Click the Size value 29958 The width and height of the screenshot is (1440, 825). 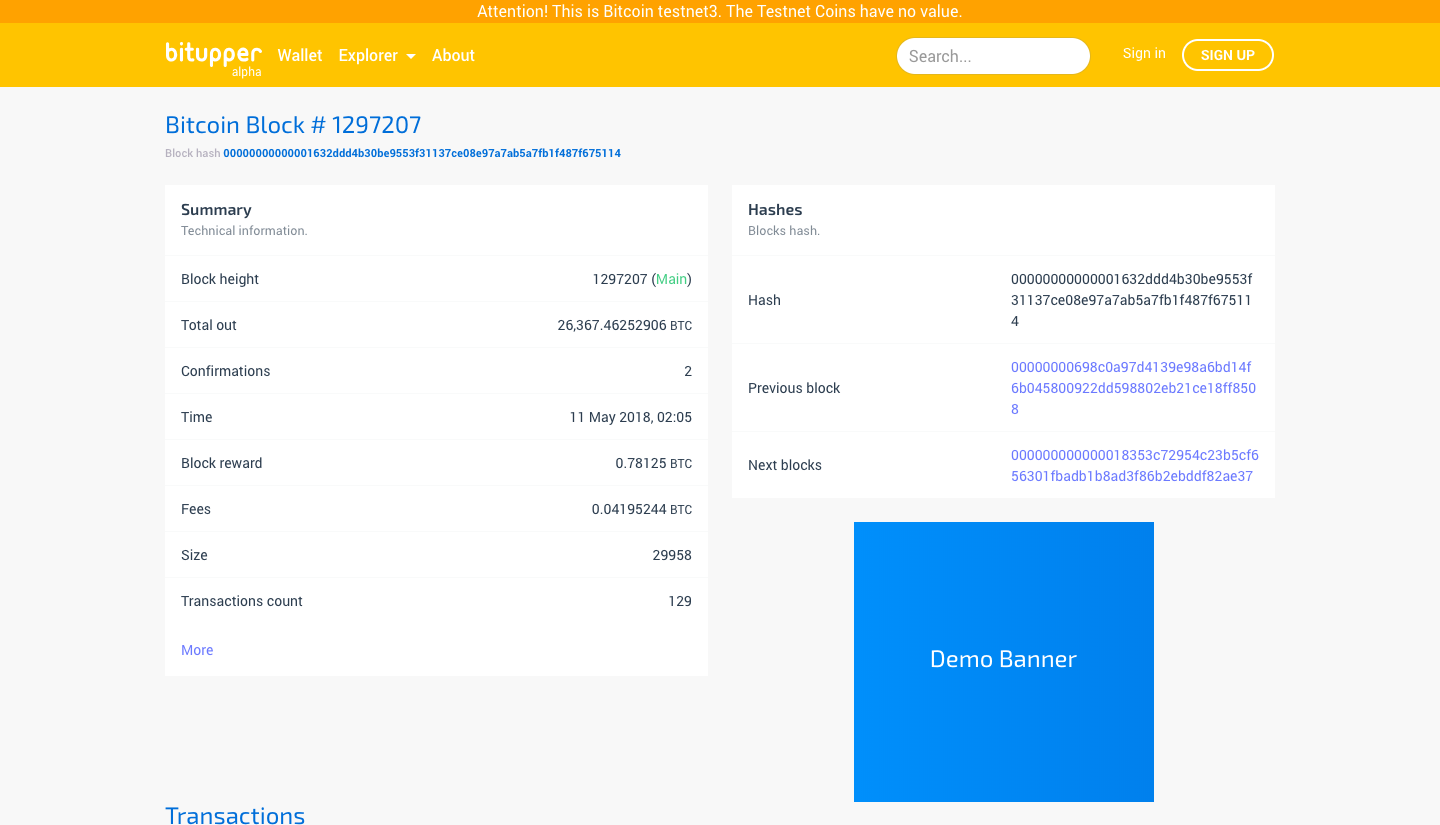click(x=672, y=555)
